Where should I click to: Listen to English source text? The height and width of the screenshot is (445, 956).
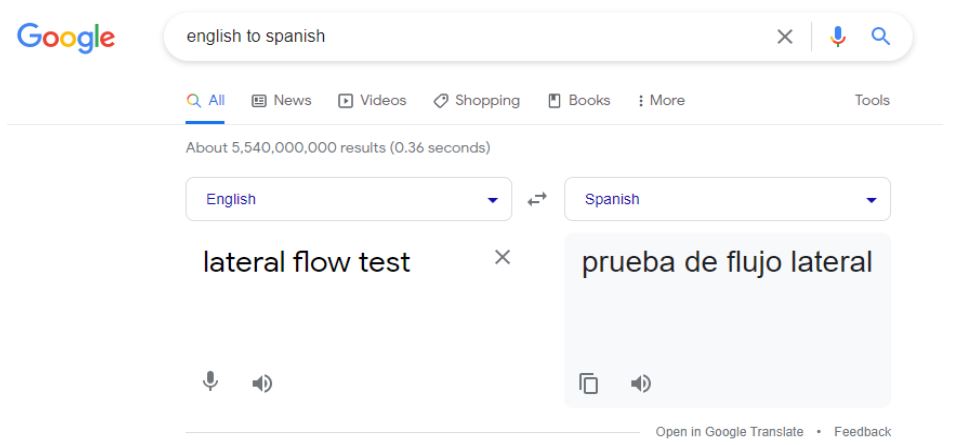(262, 383)
